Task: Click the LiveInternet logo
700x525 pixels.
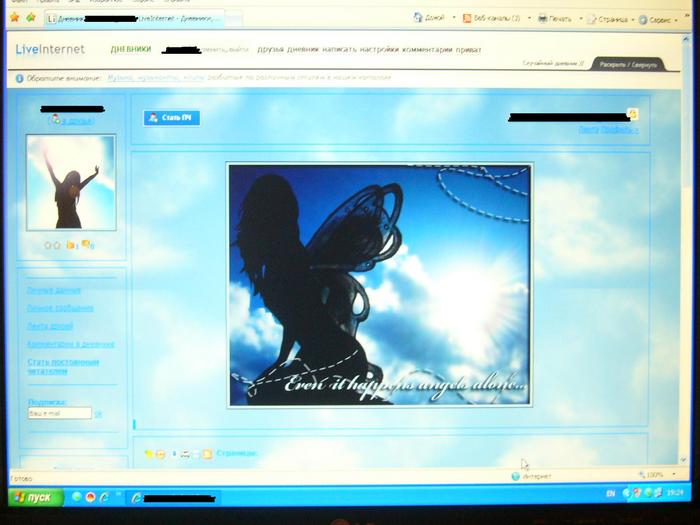Action: tap(50, 49)
